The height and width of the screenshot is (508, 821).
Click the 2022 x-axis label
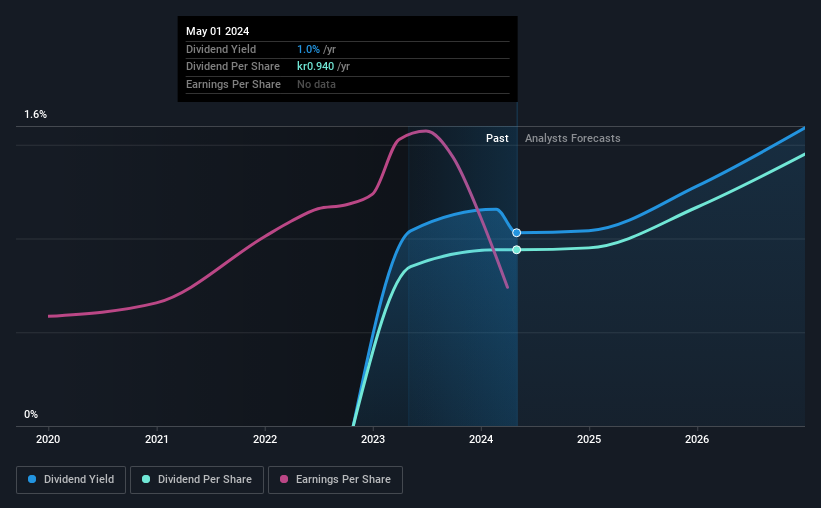pyautogui.click(x=265, y=439)
